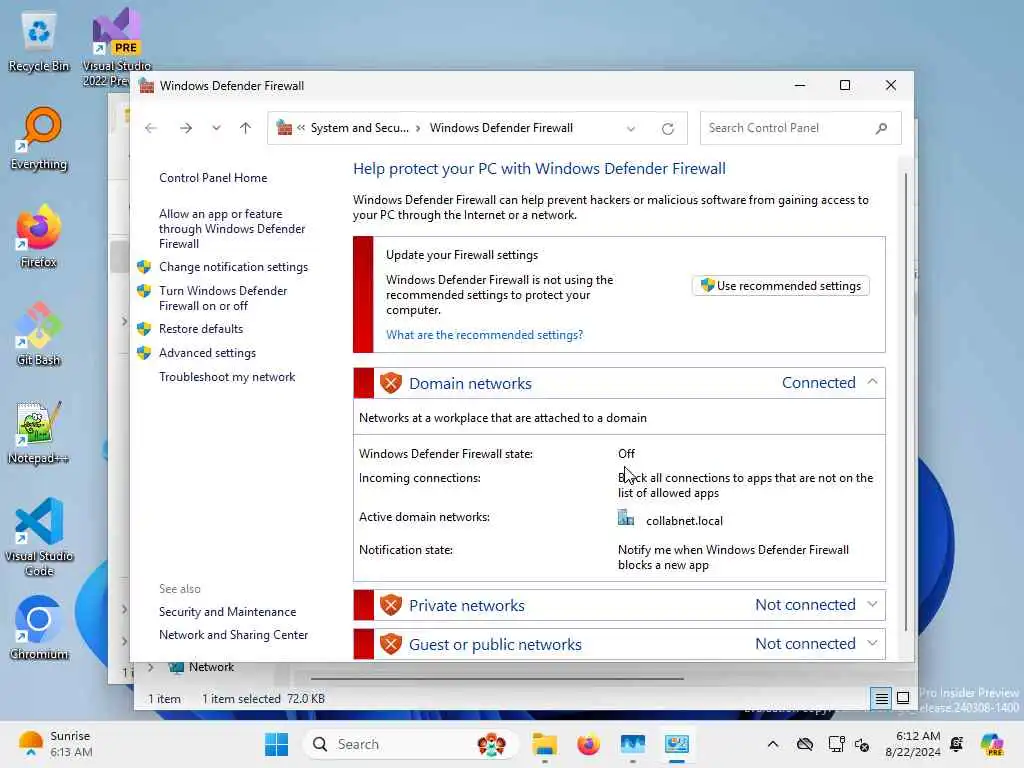
Task: Select System and Security breadcrumb
Action: 359,128
